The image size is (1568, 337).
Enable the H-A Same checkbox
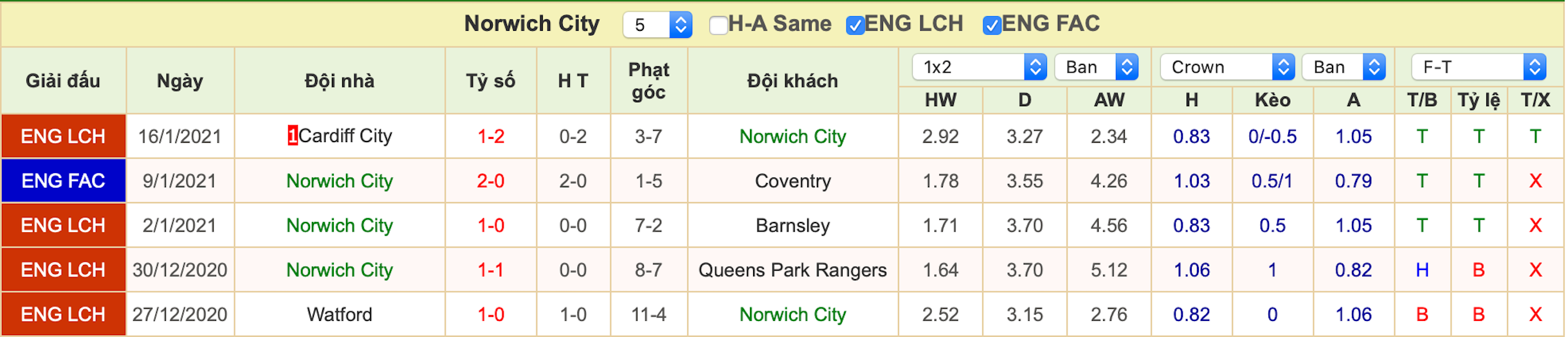pyautogui.click(x=718, y=25)
